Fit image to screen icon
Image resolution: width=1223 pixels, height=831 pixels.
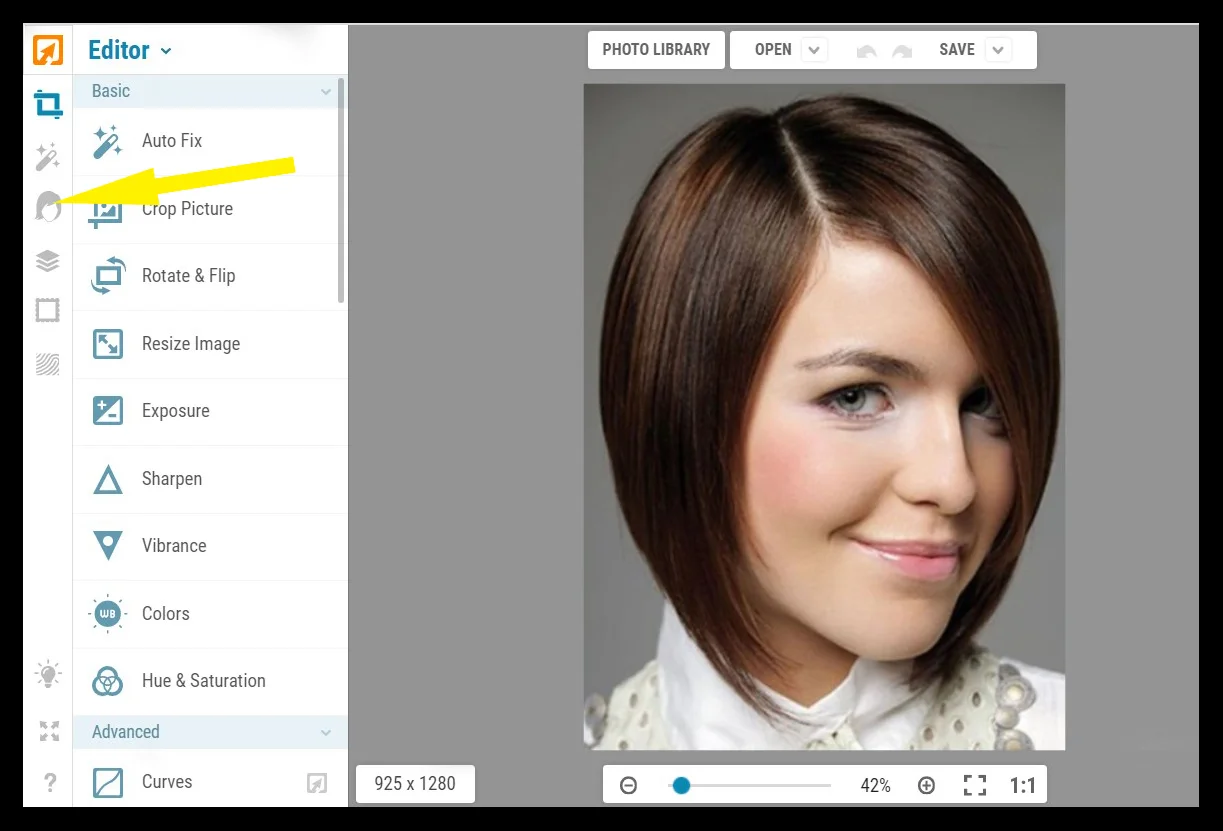tap(974, 786)
